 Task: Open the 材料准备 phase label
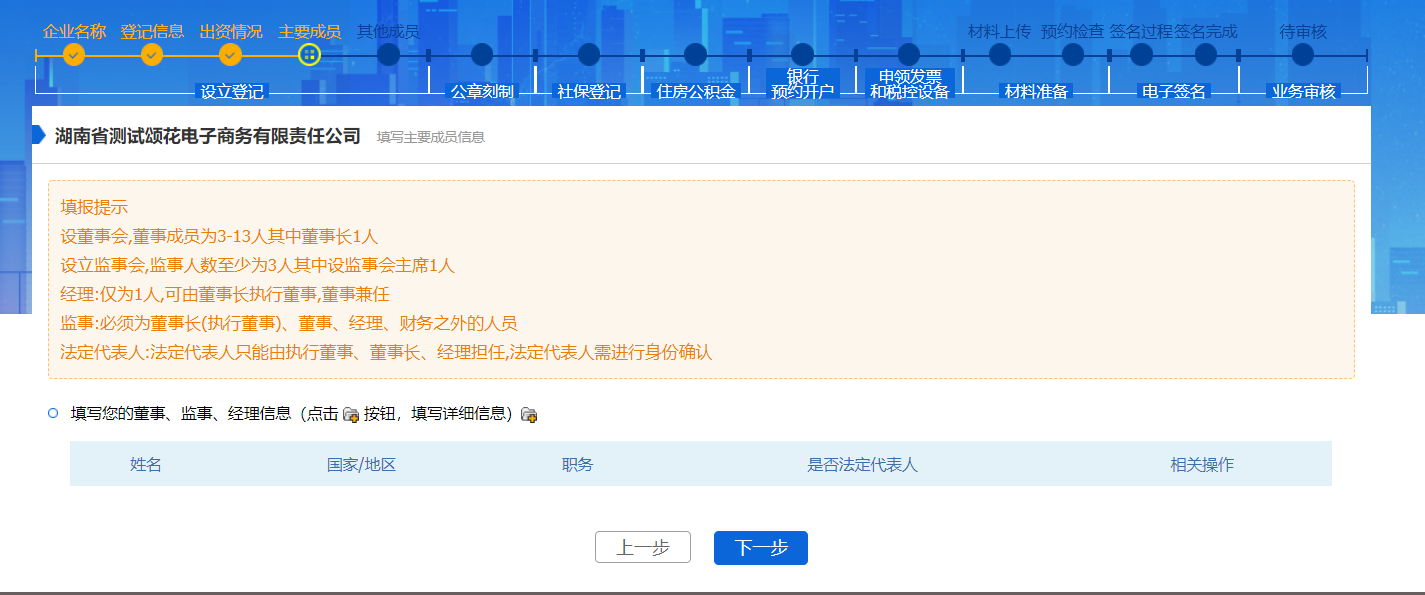(1037, 92)
